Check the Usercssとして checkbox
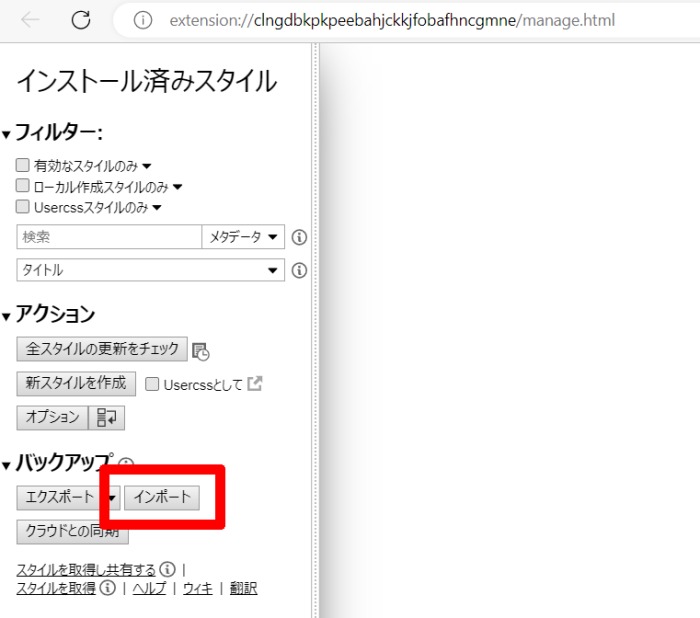The width and height of the screenshot is (700, 618). (x=152, y=384)
